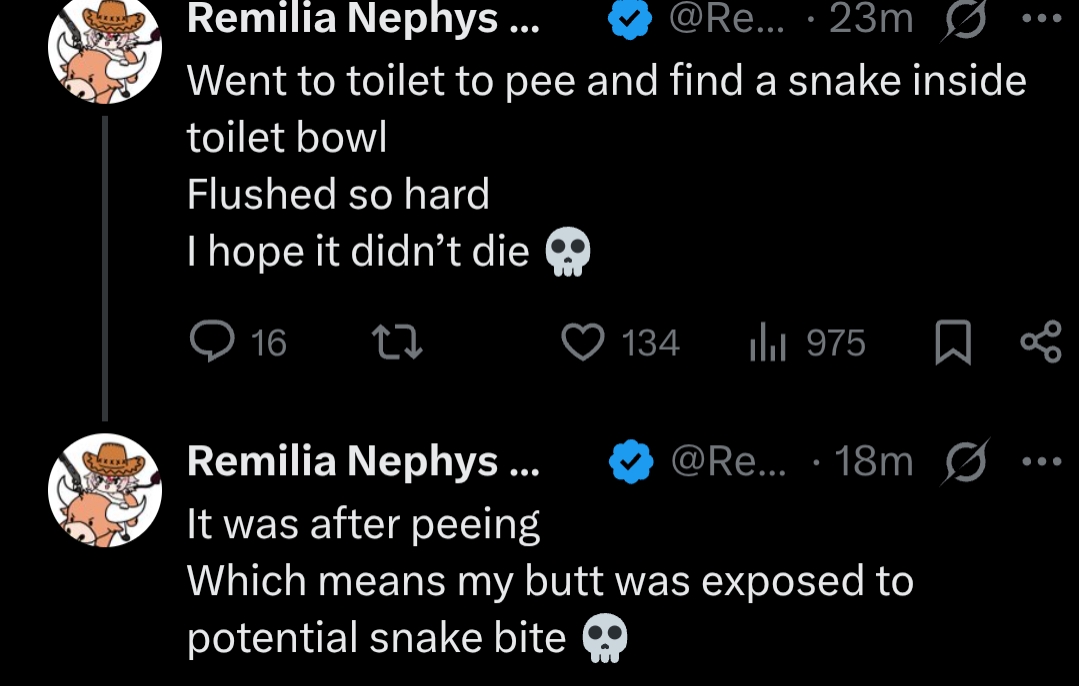The width and height of the screenshot is (1079, 686).
Task: Like the tweet with 134 likes
Action: click(x=585, y=343)
